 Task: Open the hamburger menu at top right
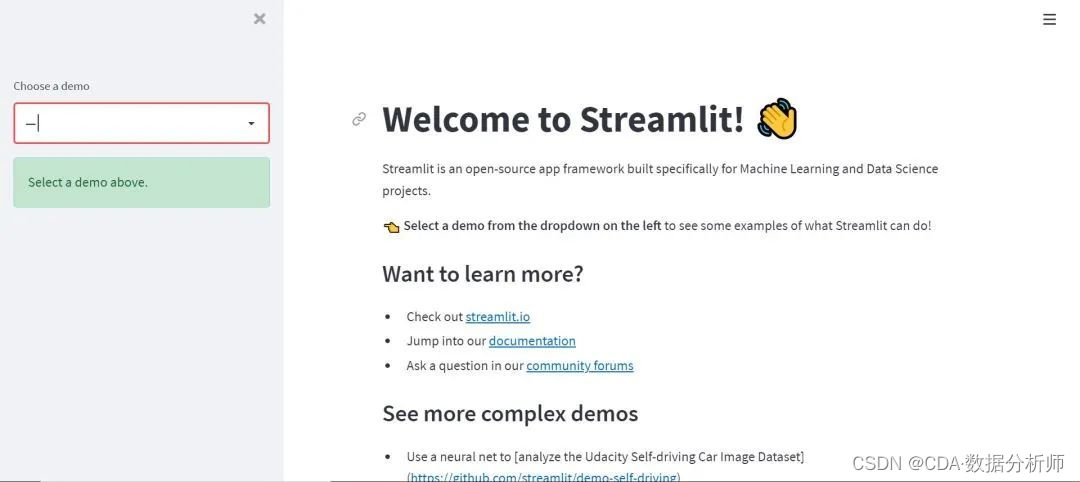[x=1049, y=19]
